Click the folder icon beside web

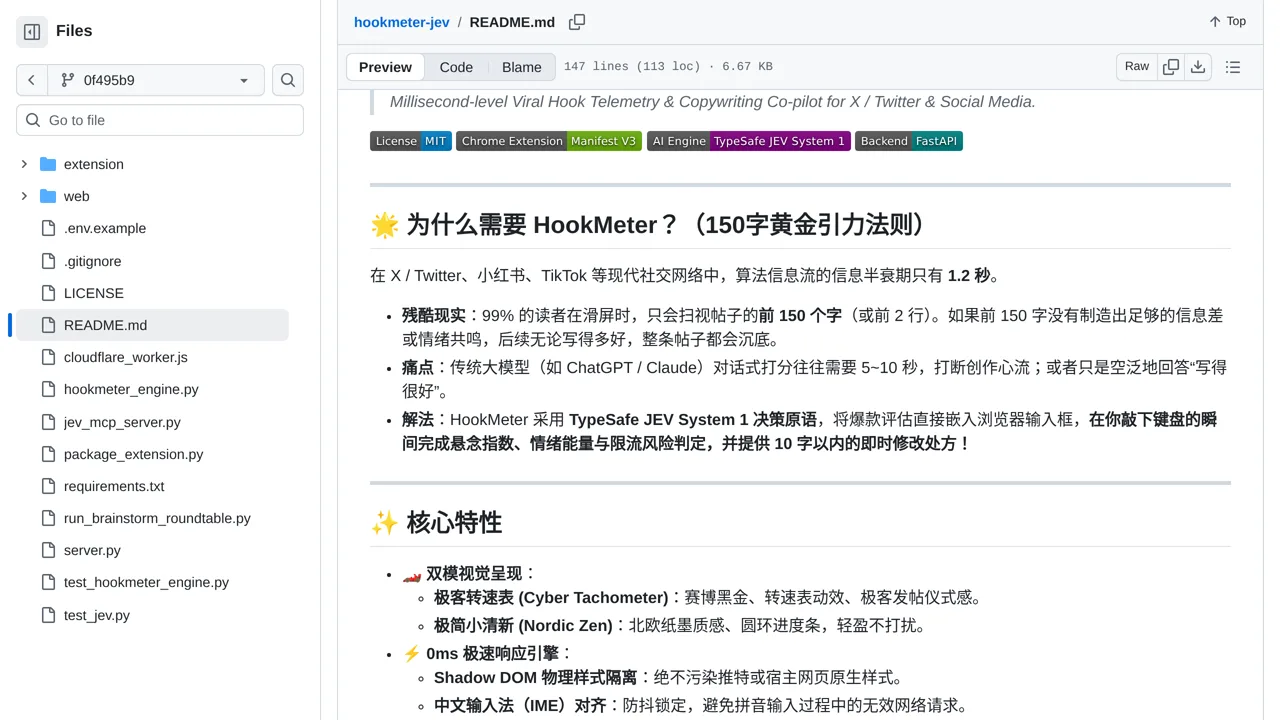(48, 196)
